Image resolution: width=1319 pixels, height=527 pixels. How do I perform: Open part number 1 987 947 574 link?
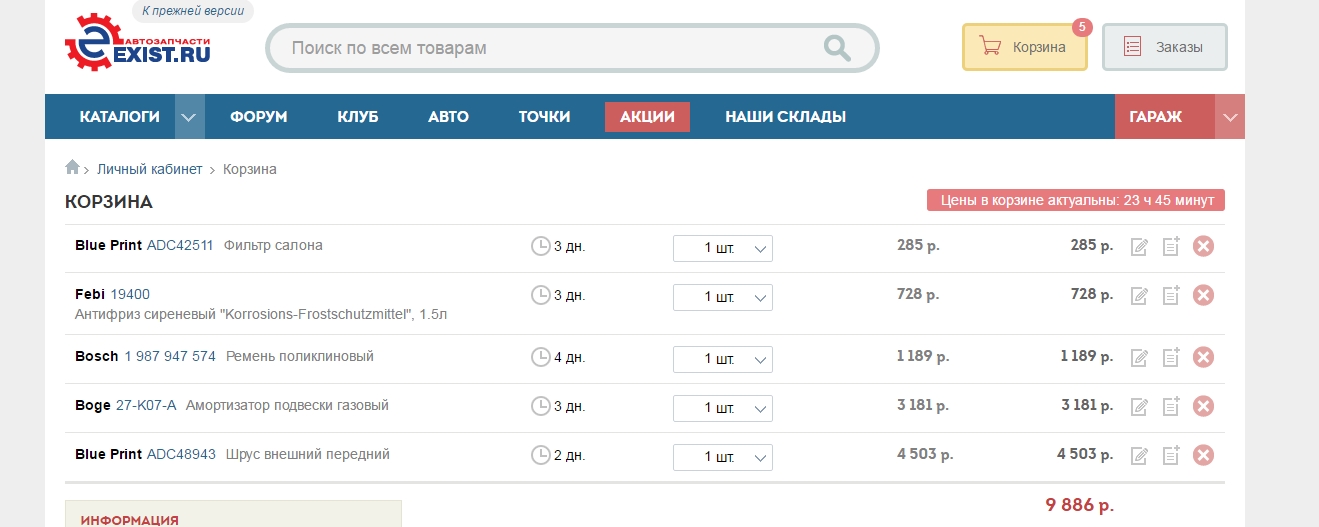pyautogui.click(x=170, y=356)
